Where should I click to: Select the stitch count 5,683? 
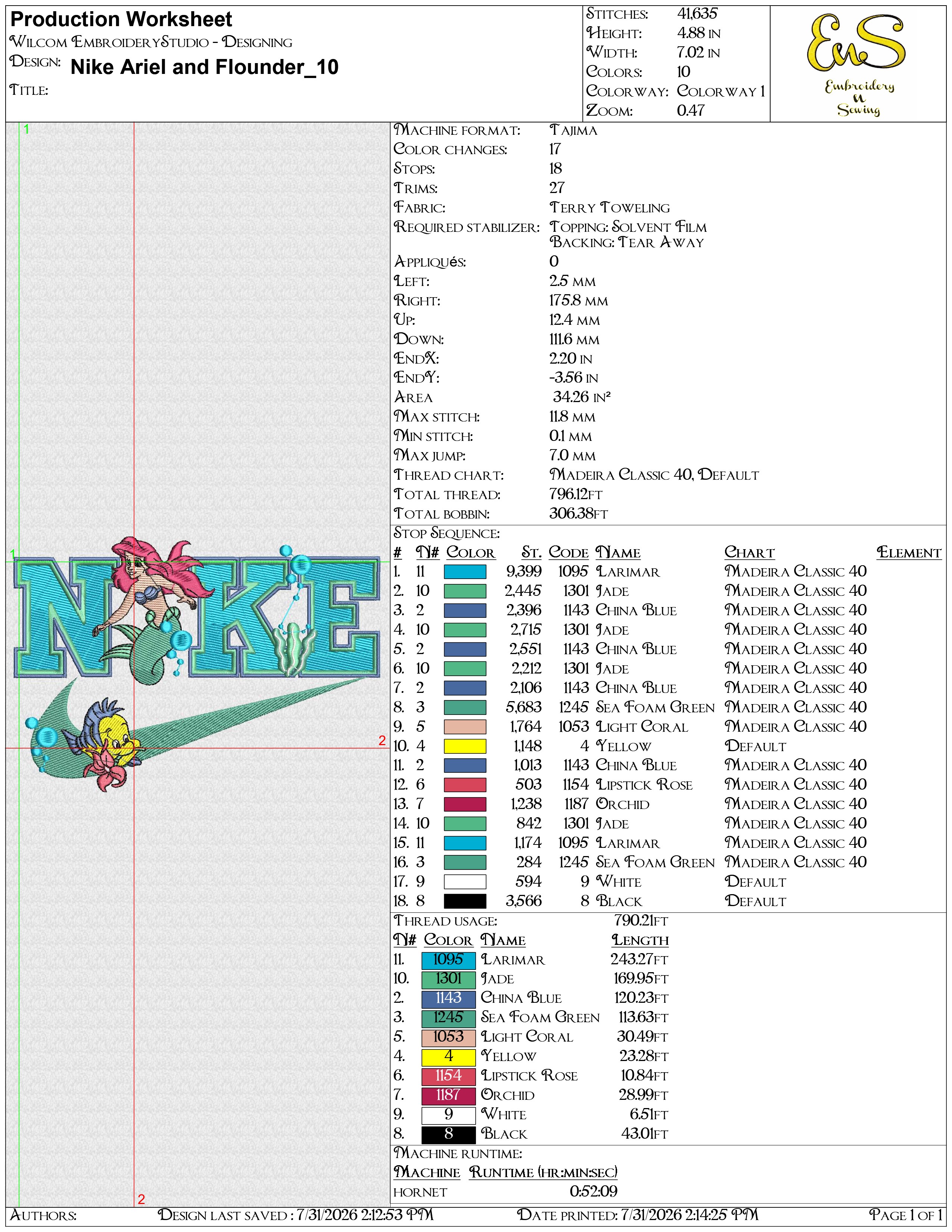[523, 707]
